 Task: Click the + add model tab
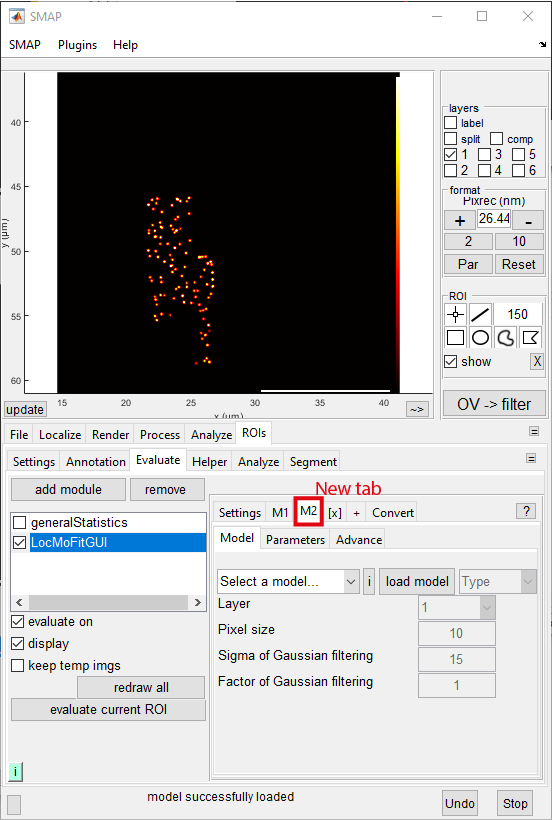tap(356, 512)
